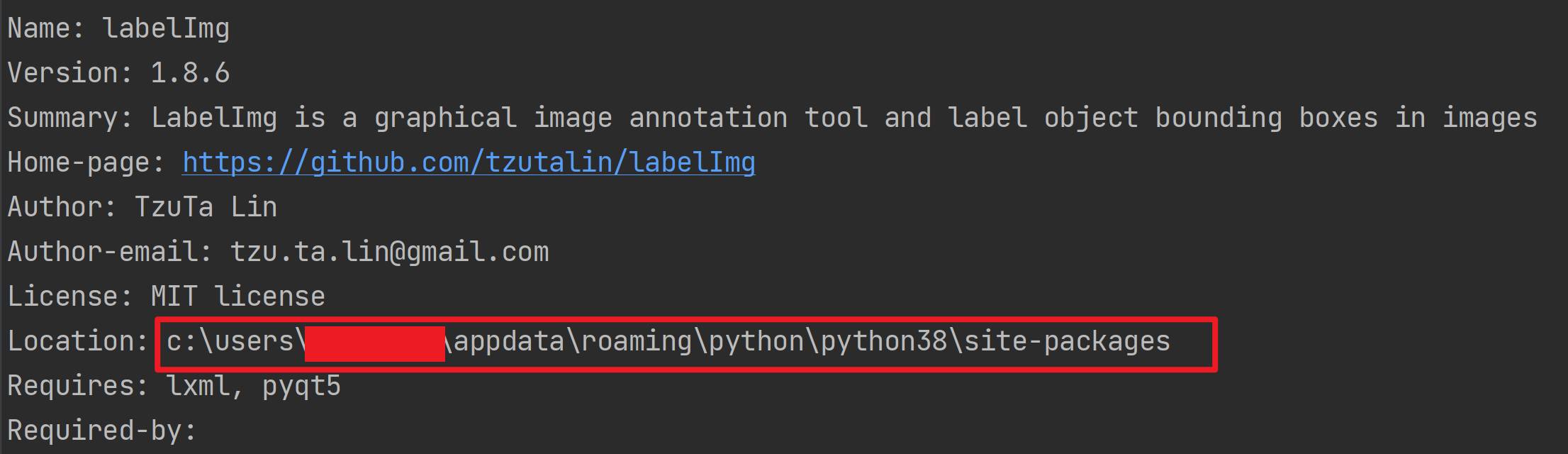Click the word 'annotation' in the Summary

[x=707, y=118]
